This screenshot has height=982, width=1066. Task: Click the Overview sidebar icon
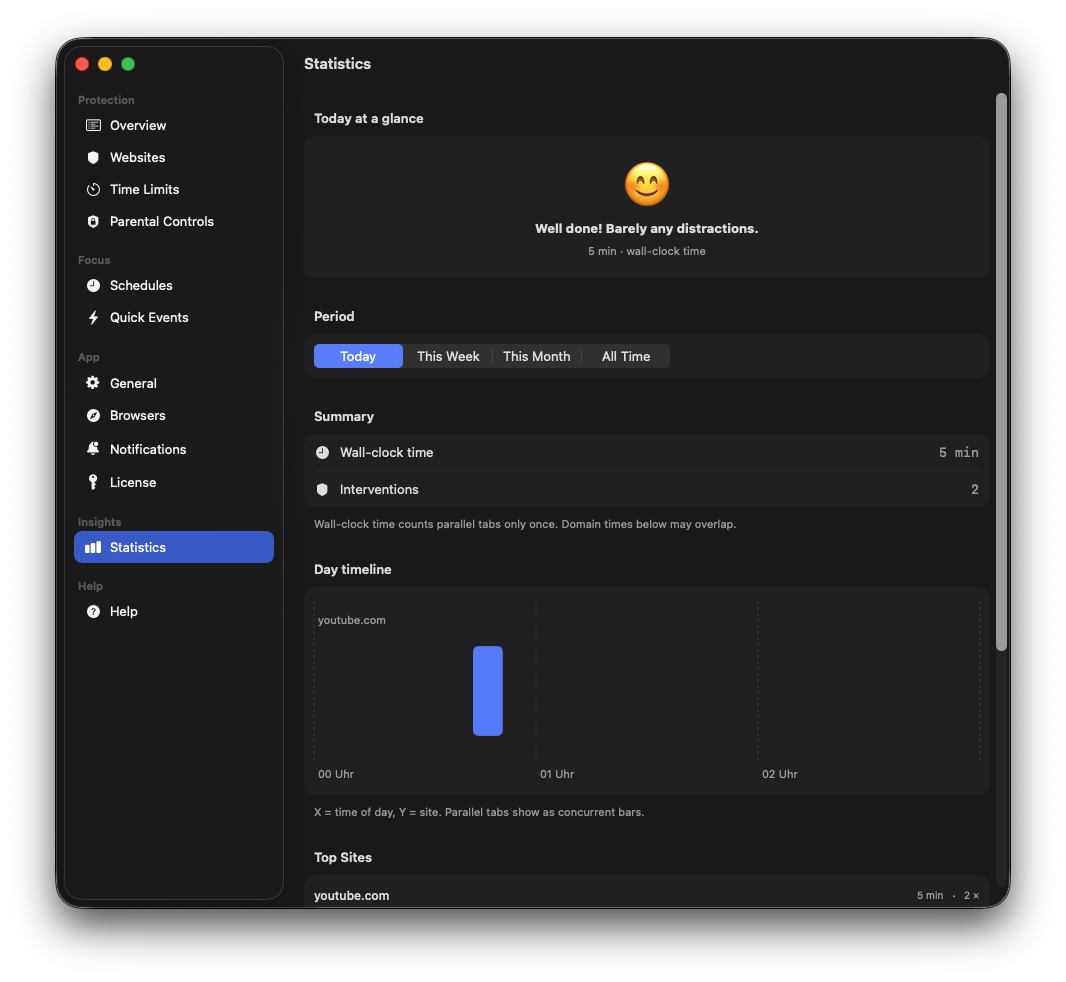93,125
